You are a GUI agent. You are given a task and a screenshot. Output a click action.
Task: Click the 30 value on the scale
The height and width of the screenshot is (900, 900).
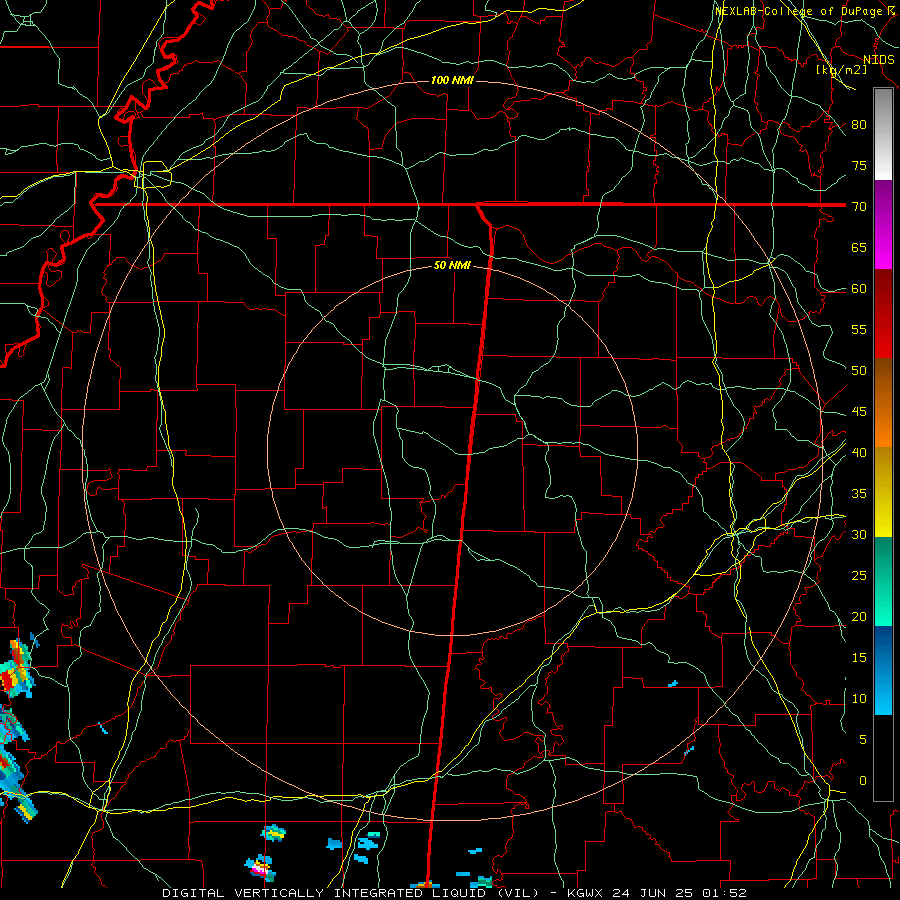tap(859, 535)
